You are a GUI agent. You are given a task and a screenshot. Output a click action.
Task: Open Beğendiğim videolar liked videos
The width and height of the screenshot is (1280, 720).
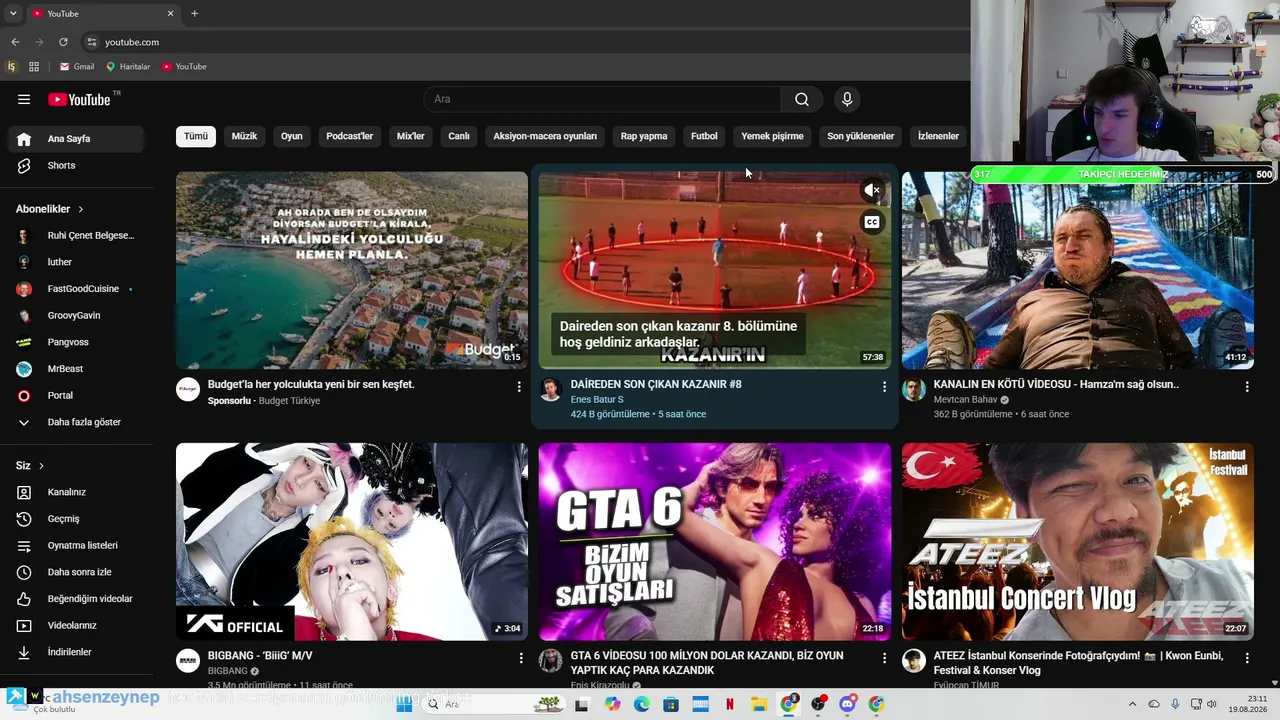76,598
